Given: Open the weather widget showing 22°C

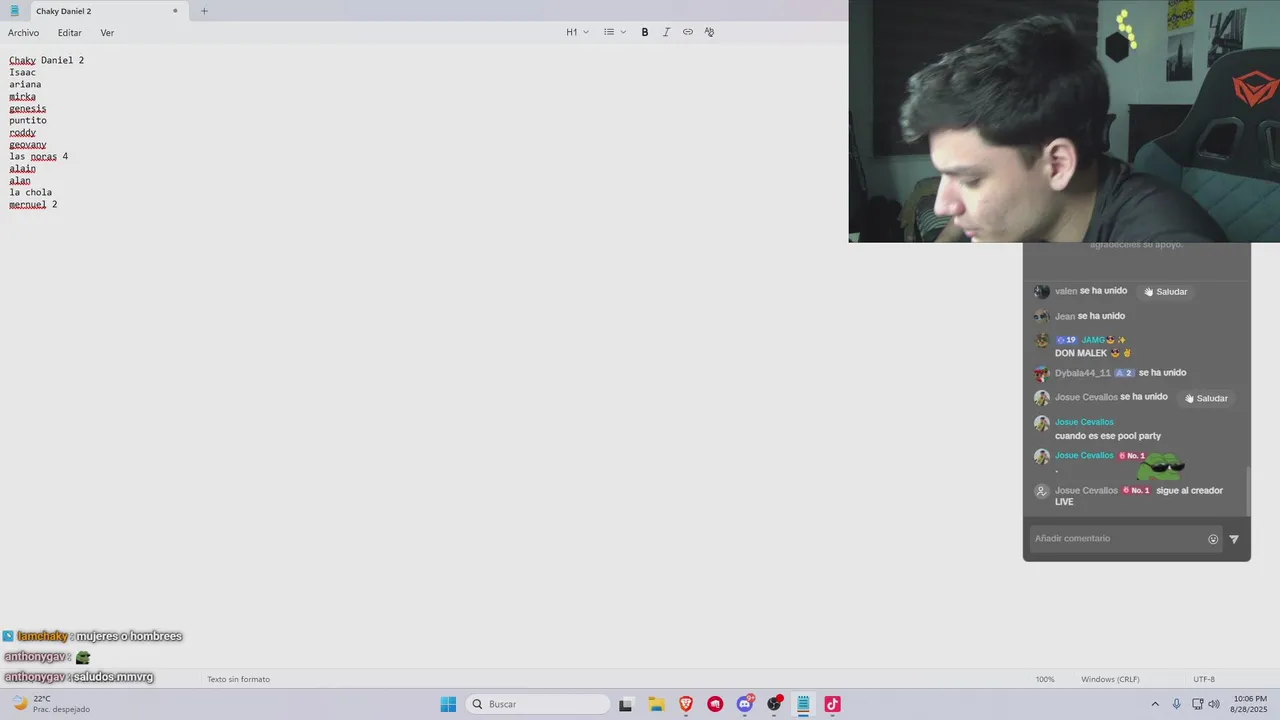Looking at the screenshot, I should pyautogui.click(x=50, y=704).
